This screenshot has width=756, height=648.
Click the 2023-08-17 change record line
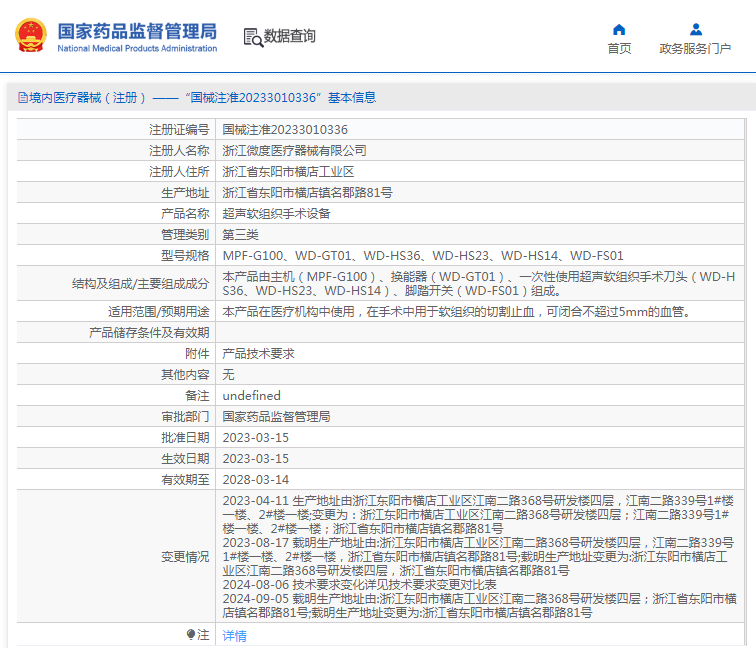[x=478, y=557]
